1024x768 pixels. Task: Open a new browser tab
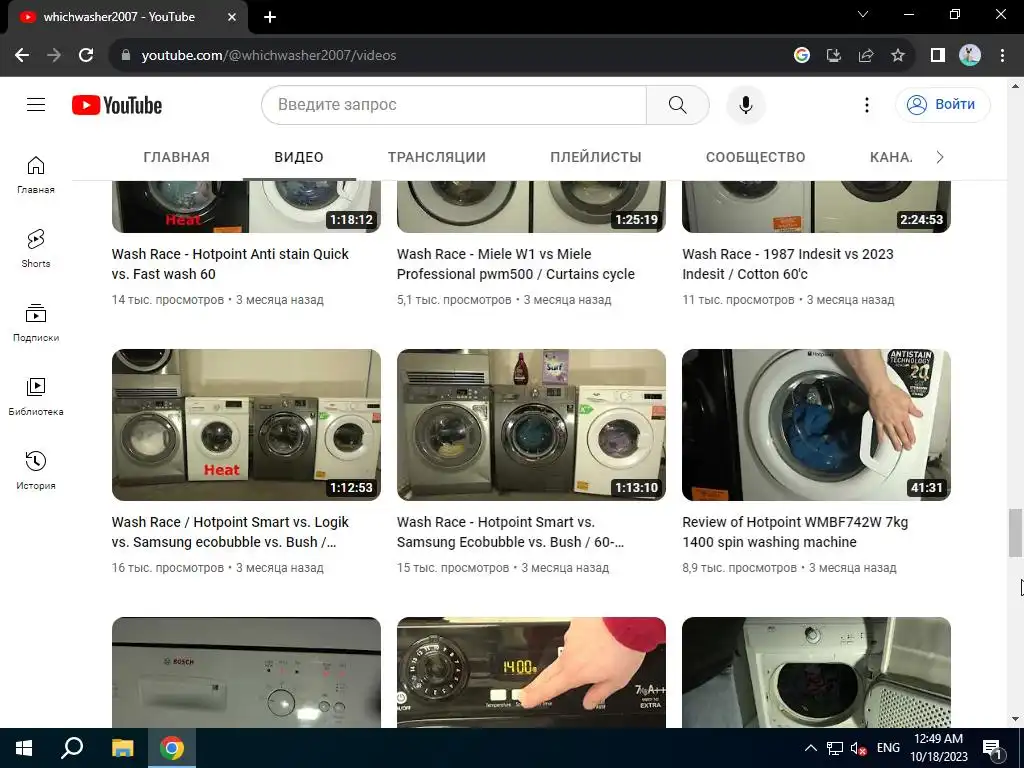[270, 17]
